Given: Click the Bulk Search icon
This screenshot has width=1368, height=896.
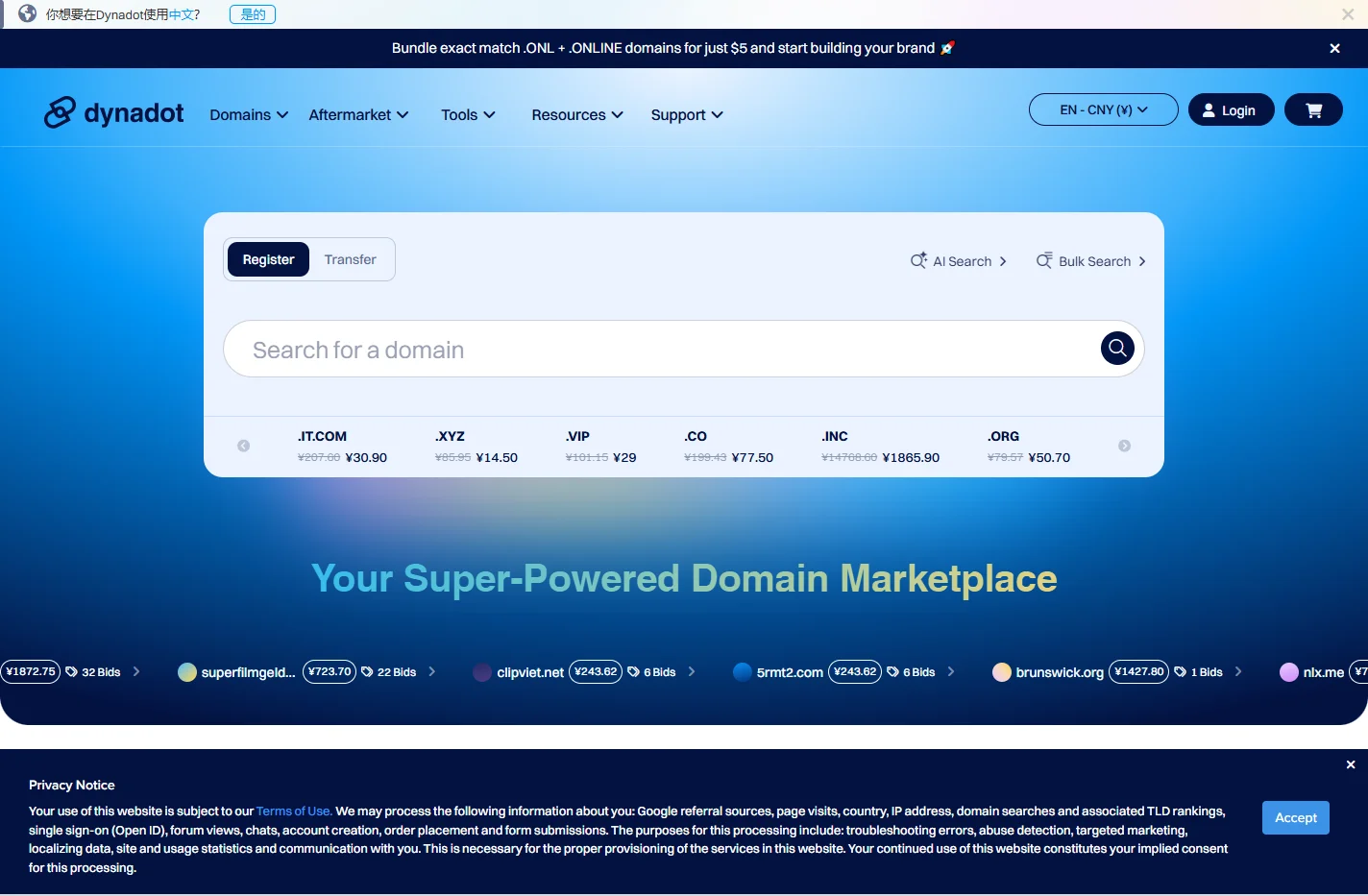Looking at the screenshot, I should point(1044,260).
